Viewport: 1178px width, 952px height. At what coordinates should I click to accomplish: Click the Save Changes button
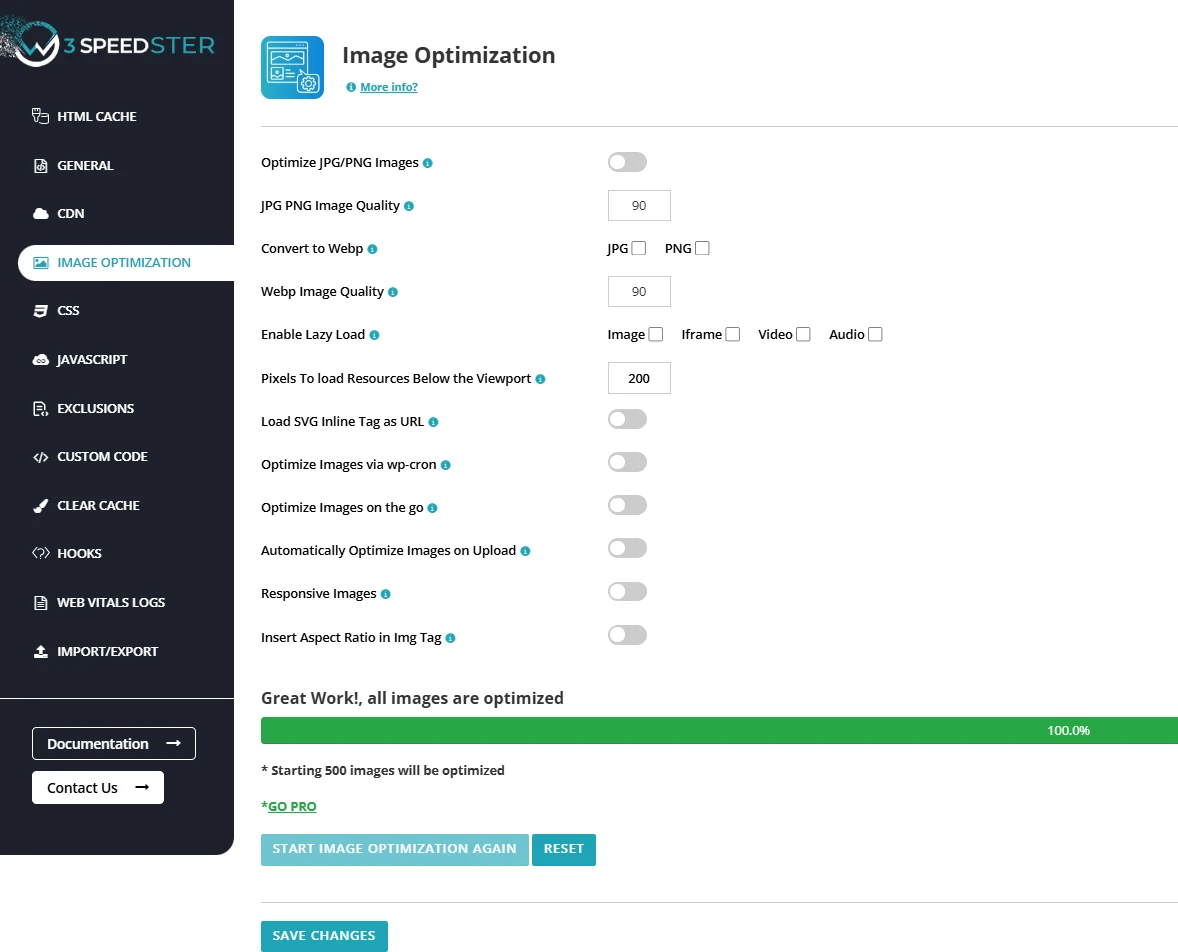pyautogui.click(x=324, y=936)
